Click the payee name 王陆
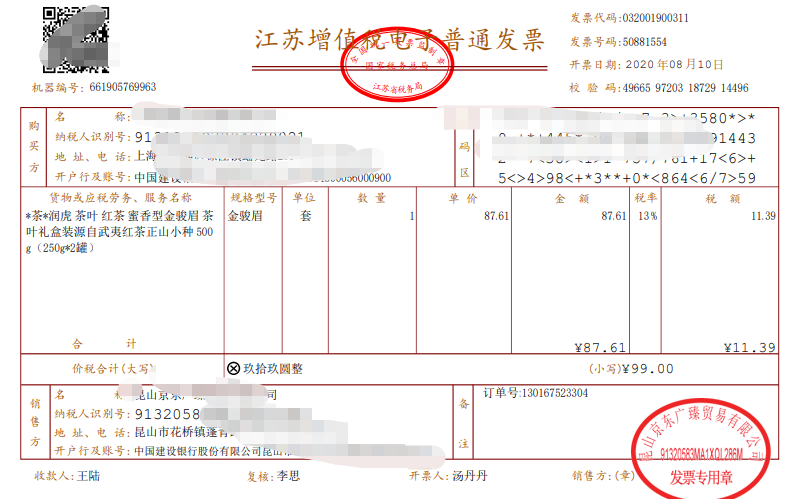This screenshot has width=790, height=499. coord(89,476)
